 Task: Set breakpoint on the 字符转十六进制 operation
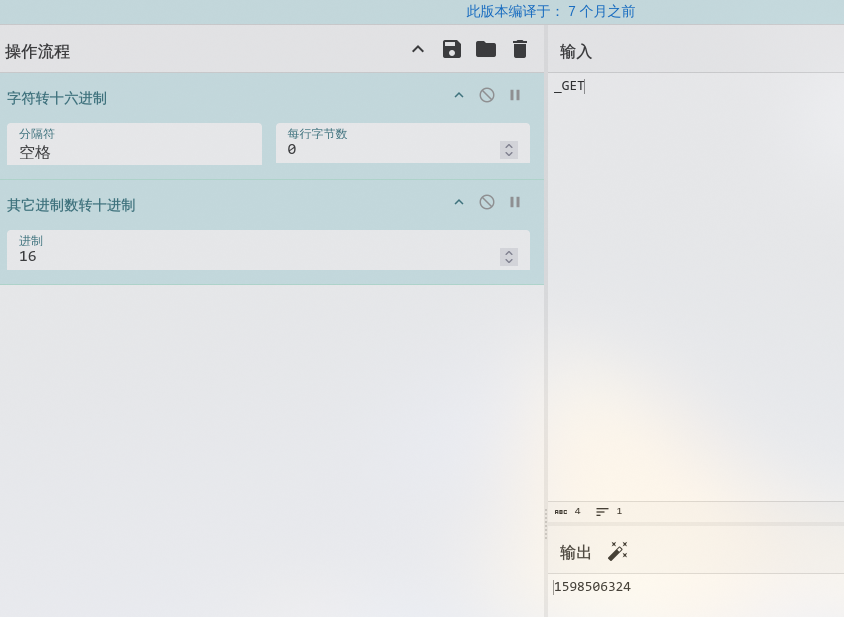pos(515,95)
